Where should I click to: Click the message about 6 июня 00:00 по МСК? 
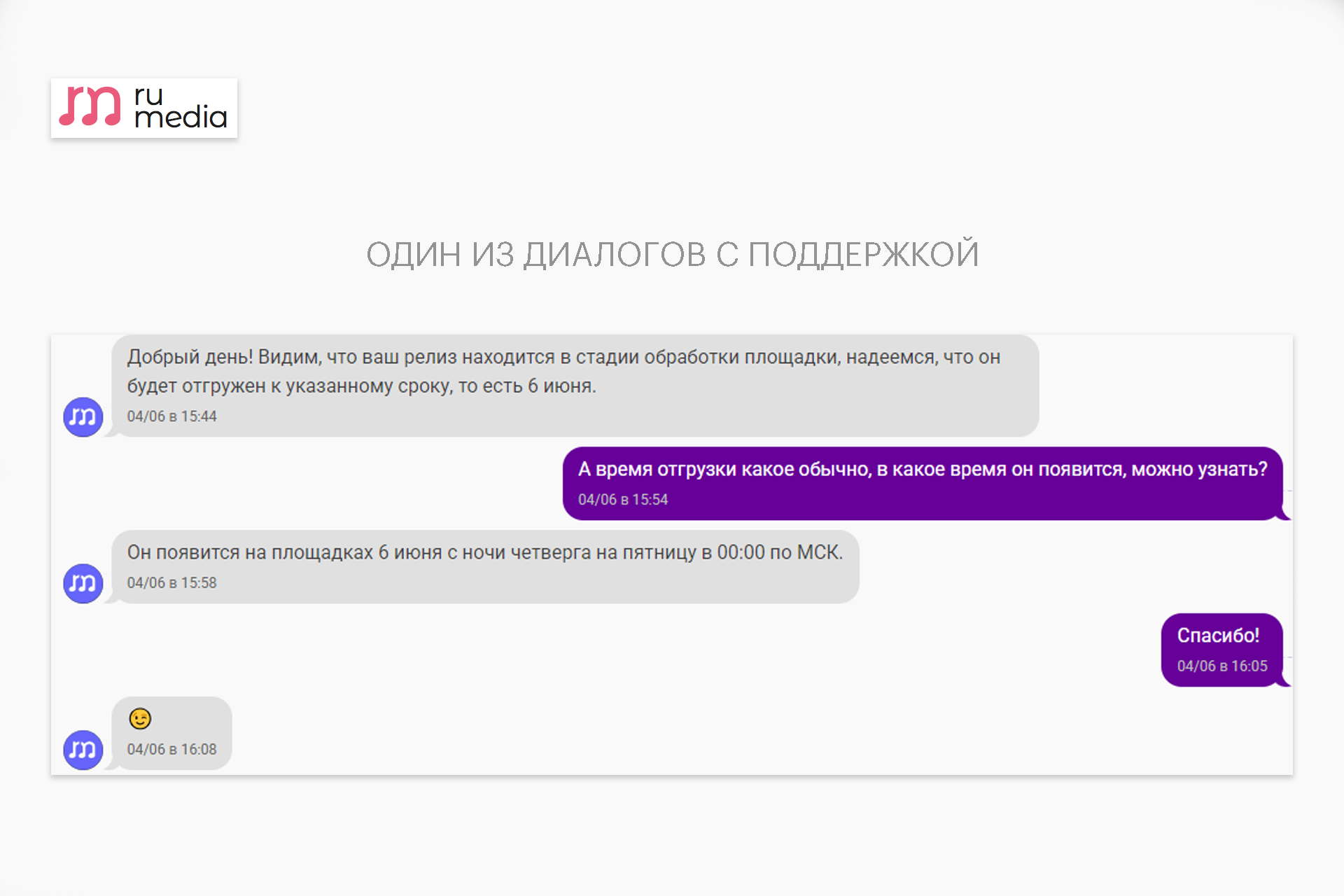[x=485, y=567]
